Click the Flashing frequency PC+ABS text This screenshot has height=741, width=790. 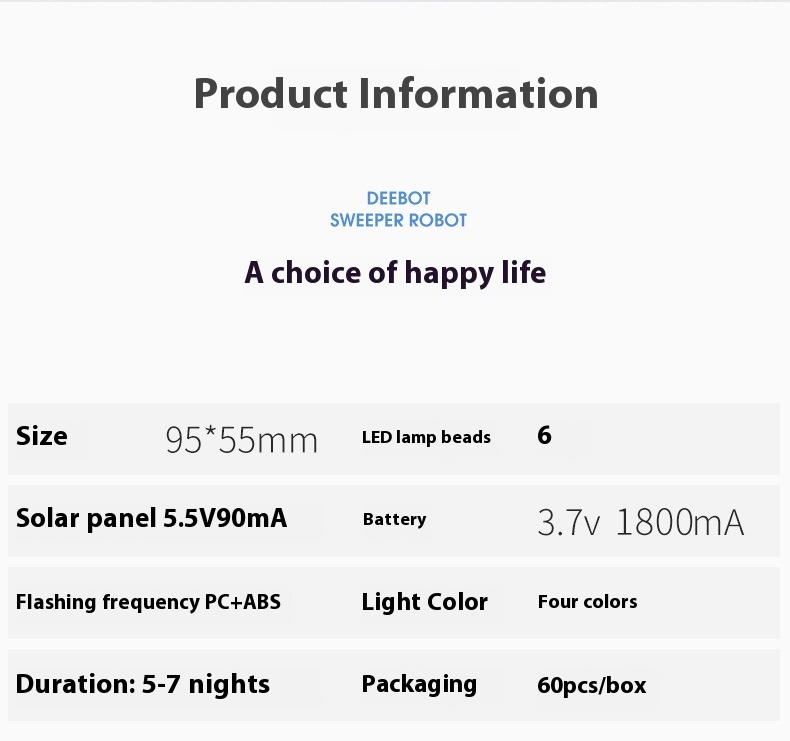pyautogui.click(x=148, y=602)
